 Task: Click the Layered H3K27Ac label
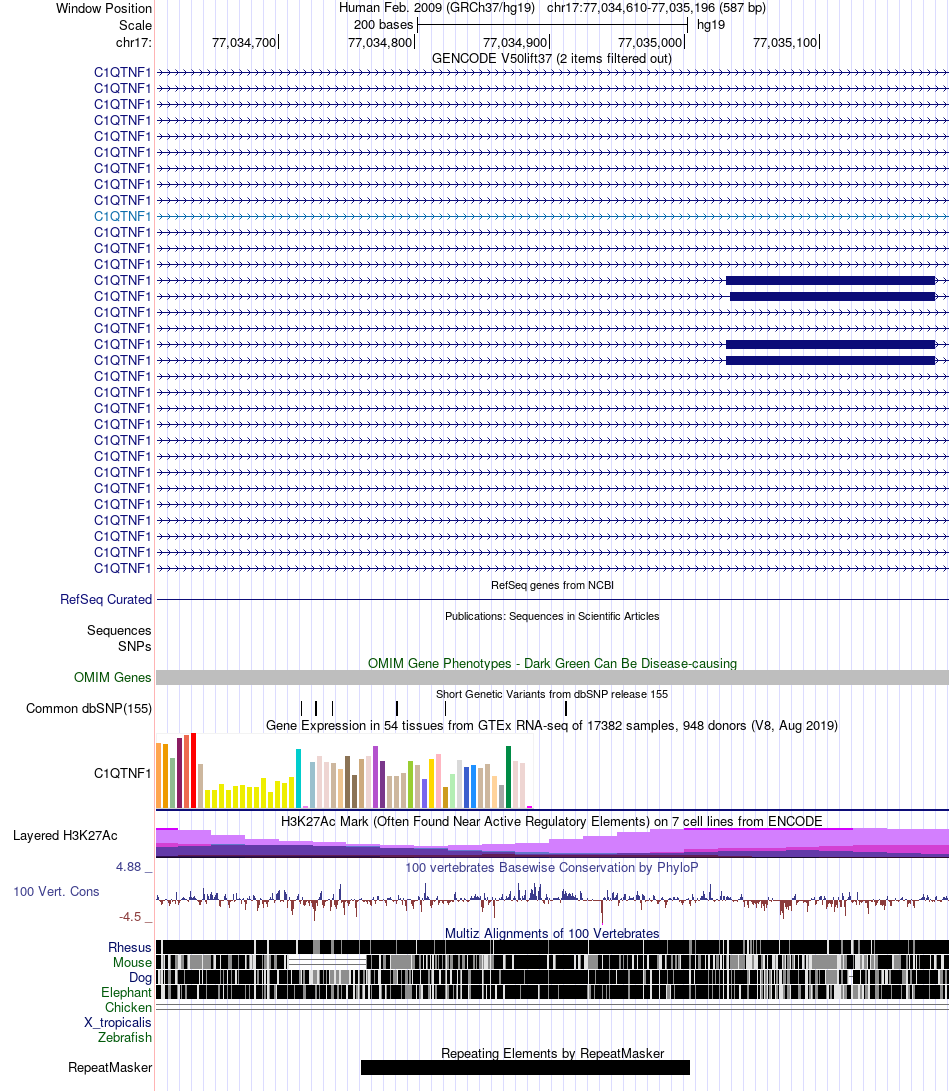pos(65,836)
